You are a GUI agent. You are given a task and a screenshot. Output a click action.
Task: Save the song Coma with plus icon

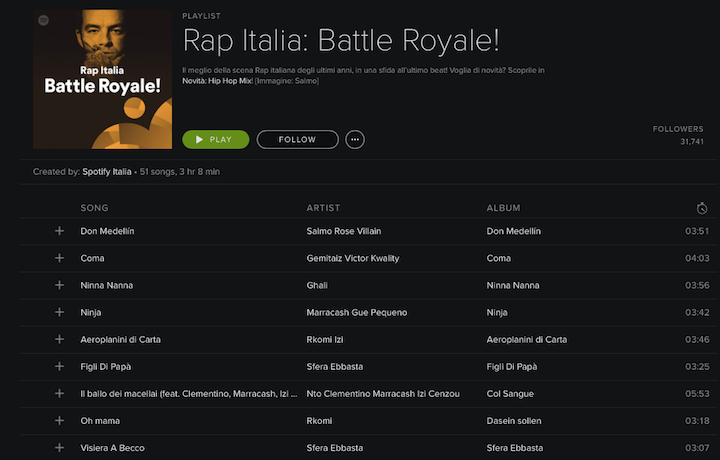pyautogui.click(x=59, y=258)
